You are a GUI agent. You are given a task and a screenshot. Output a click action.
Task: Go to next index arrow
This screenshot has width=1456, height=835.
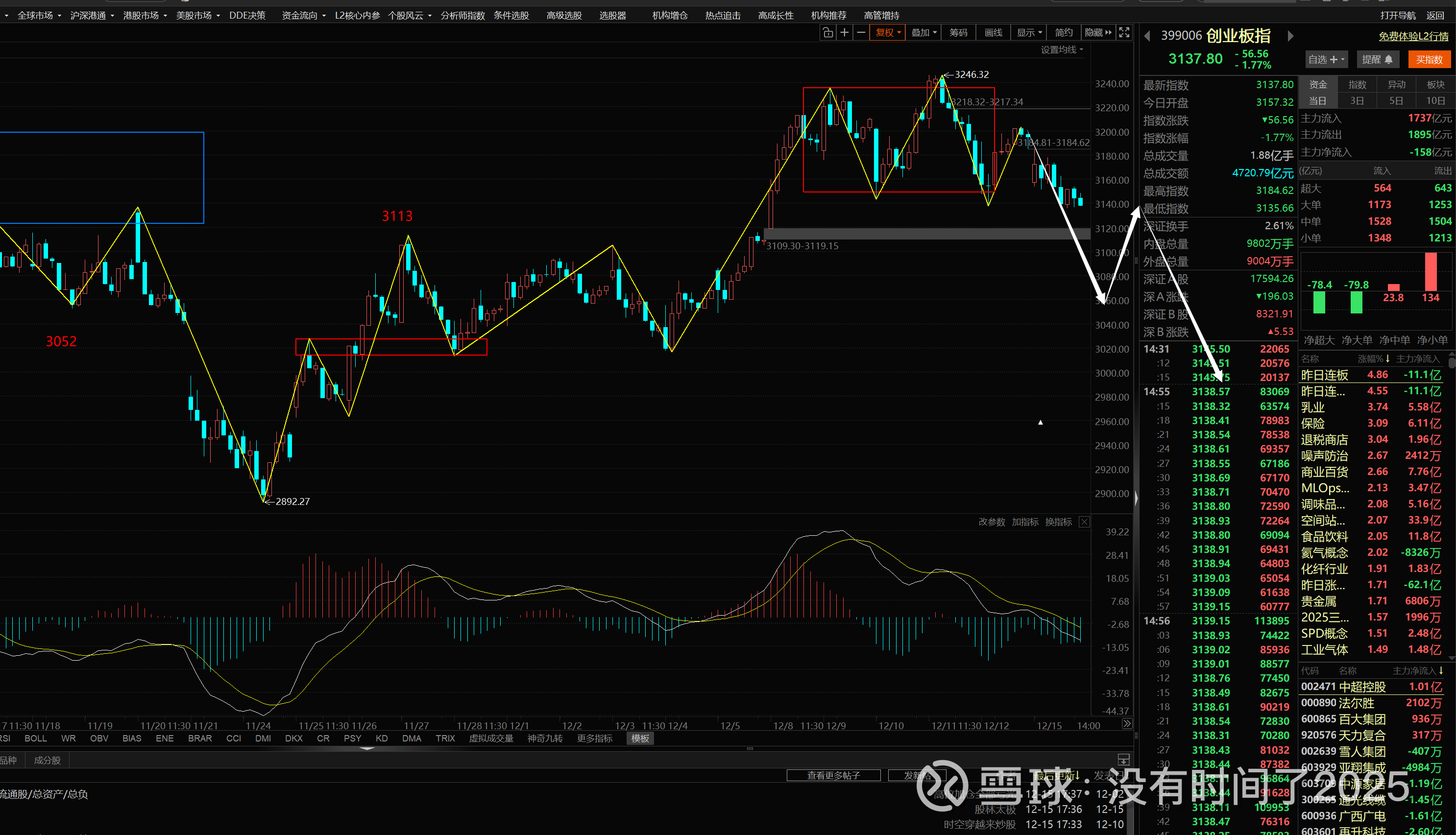[1290, 36]
